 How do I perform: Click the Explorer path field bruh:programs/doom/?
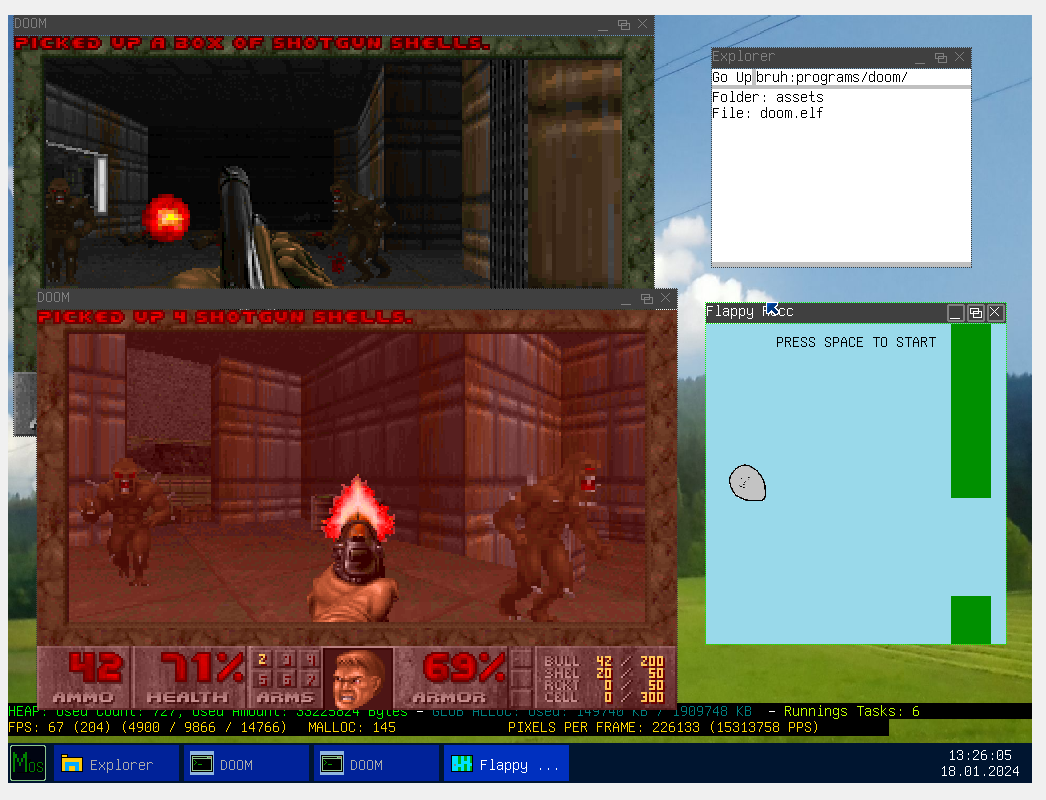coord(863,77)
